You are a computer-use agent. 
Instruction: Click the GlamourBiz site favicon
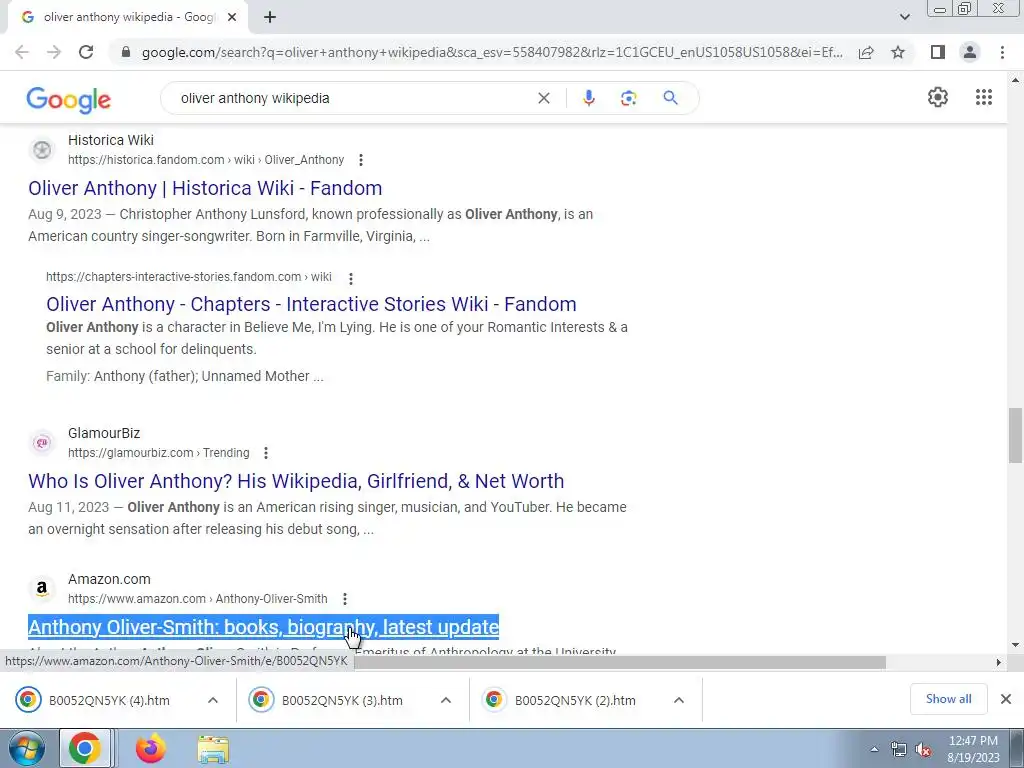[x=42, y=443]
